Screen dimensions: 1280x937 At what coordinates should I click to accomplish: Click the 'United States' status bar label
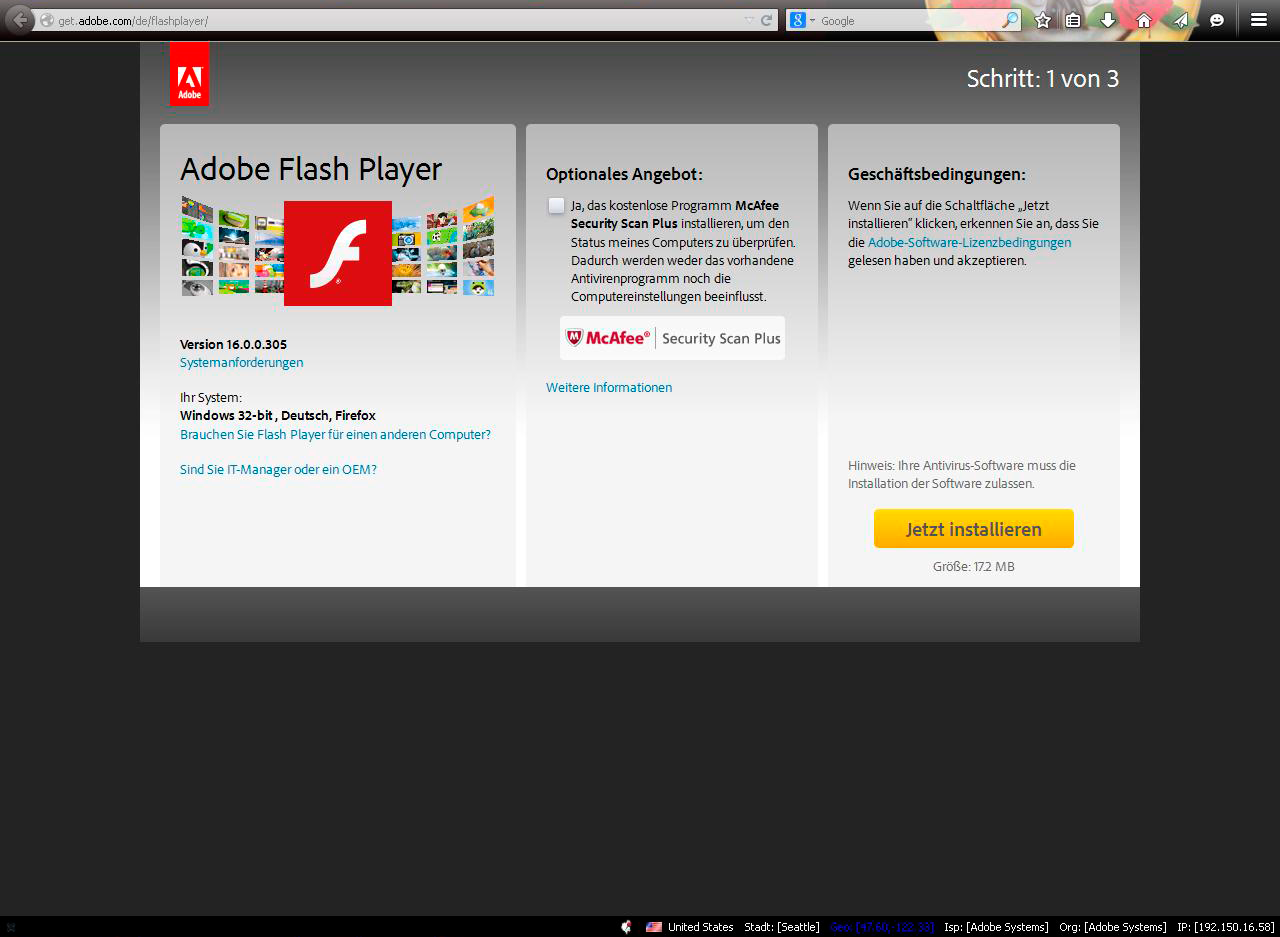pos(700,927)
